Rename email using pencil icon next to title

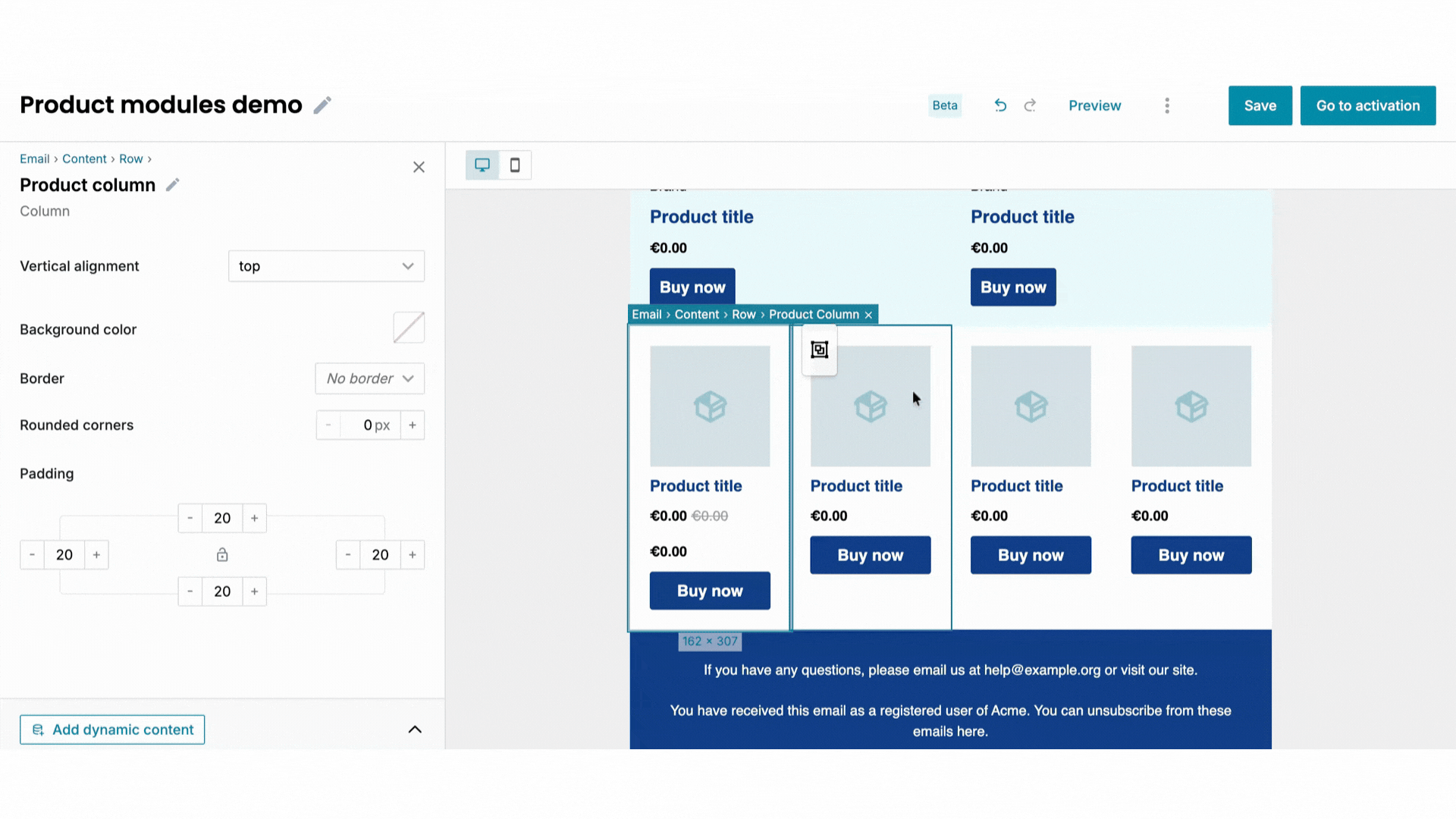(x=322, y=105)
